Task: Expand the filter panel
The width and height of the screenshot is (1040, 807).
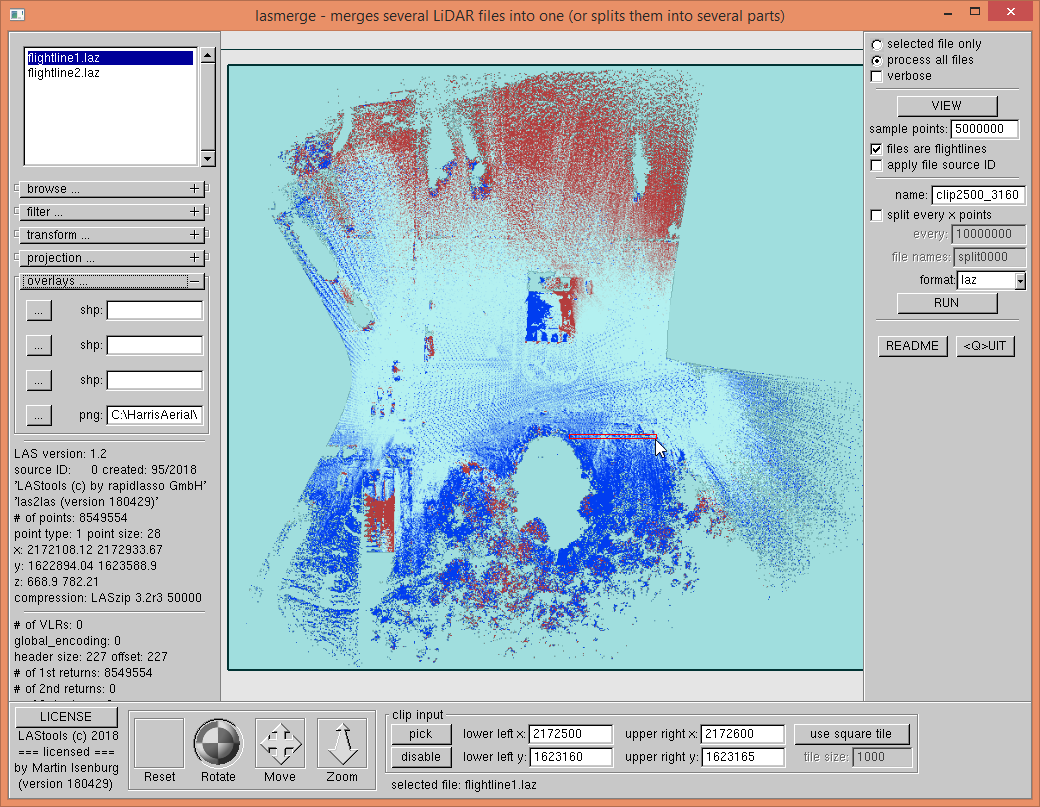Action: 195,212
